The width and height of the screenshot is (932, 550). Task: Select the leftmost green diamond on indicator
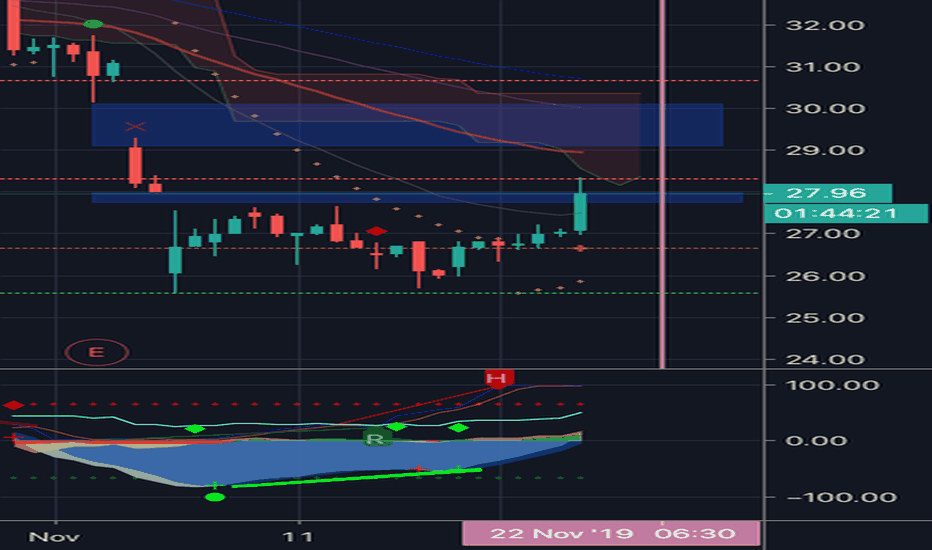[x=195, y=428]
